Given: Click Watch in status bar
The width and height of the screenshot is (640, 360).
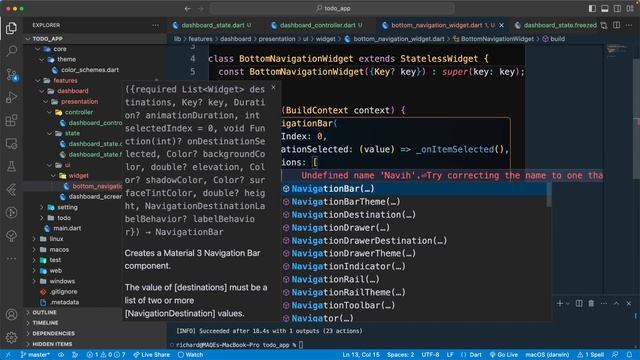Looking at the screenshot, I should click(x=190, y=355).
